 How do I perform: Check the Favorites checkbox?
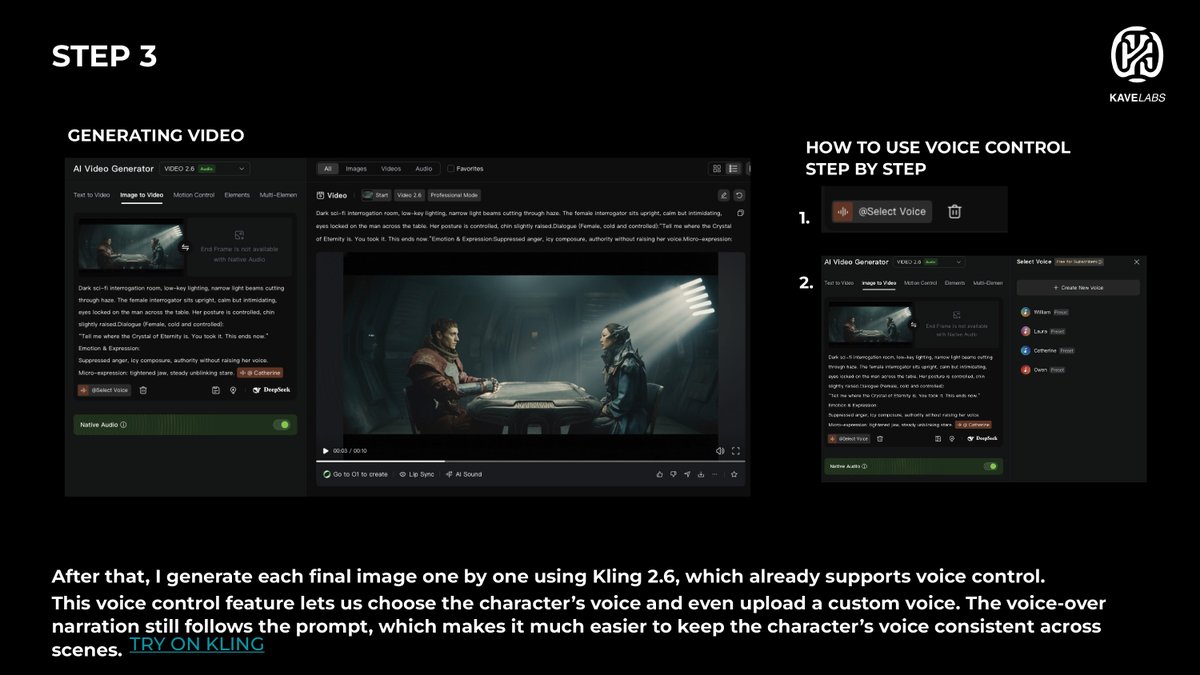(x=451, y=169)
